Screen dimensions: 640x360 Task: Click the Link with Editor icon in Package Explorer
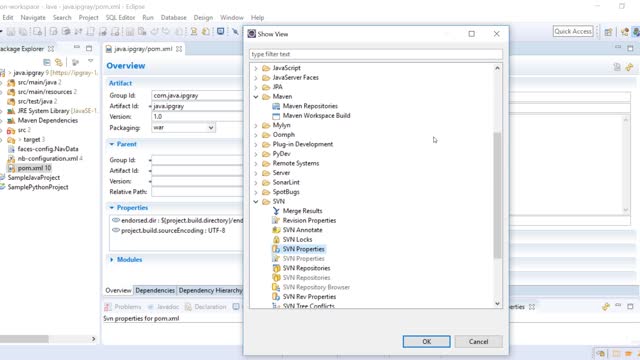(x=59, y=62)
